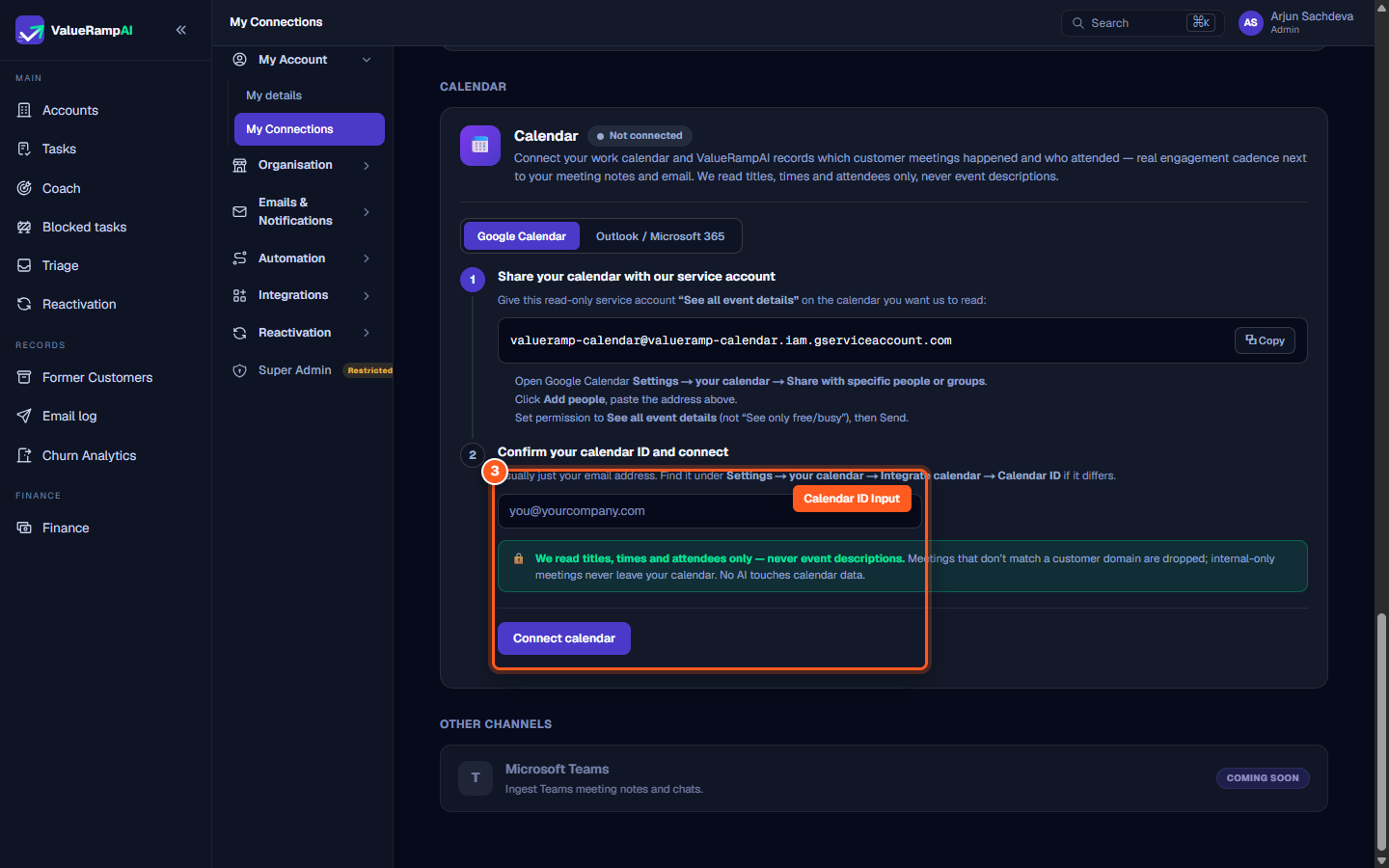Click the AS user avatar
1389x868 pixels.
(1251, 23)
